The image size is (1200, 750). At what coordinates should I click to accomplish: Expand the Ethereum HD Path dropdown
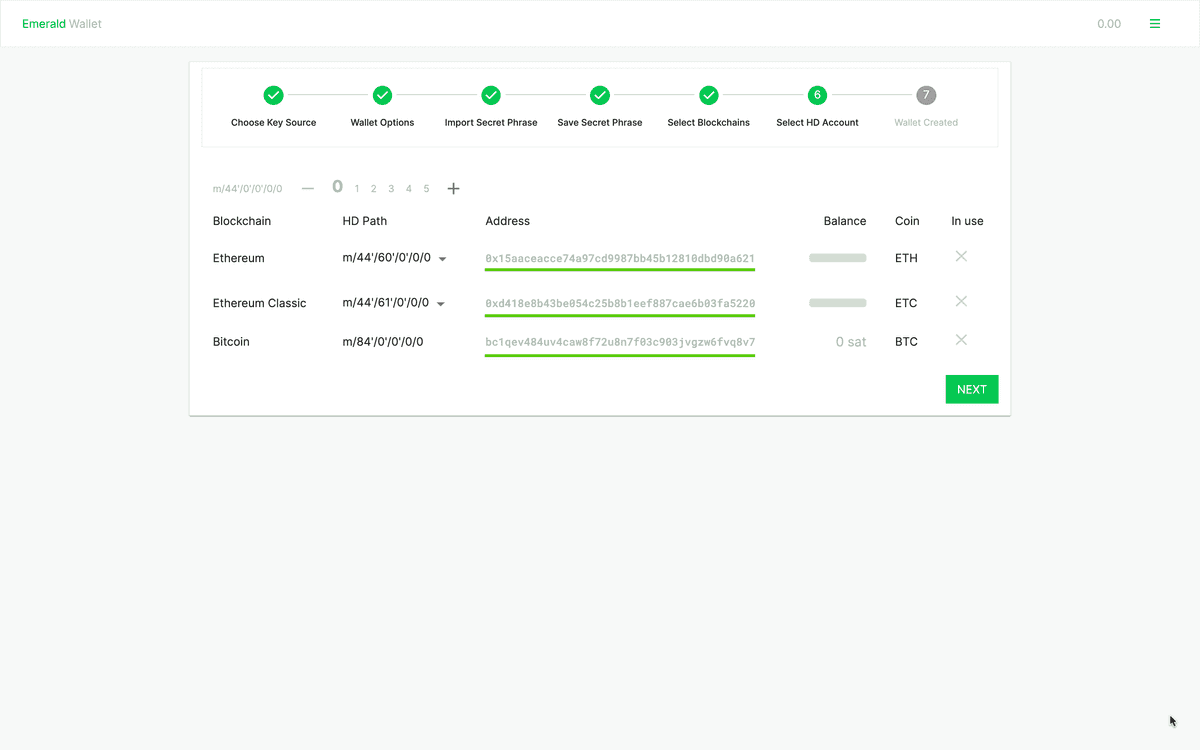click(x=442, y=259)
